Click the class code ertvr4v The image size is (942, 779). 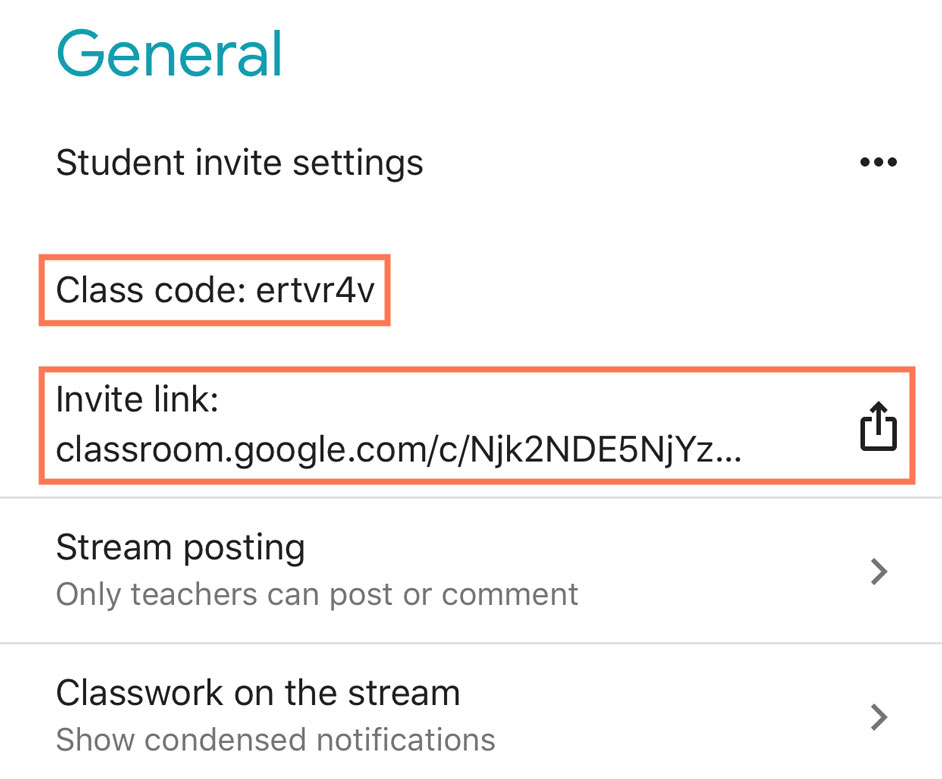(x=215, y=290)
